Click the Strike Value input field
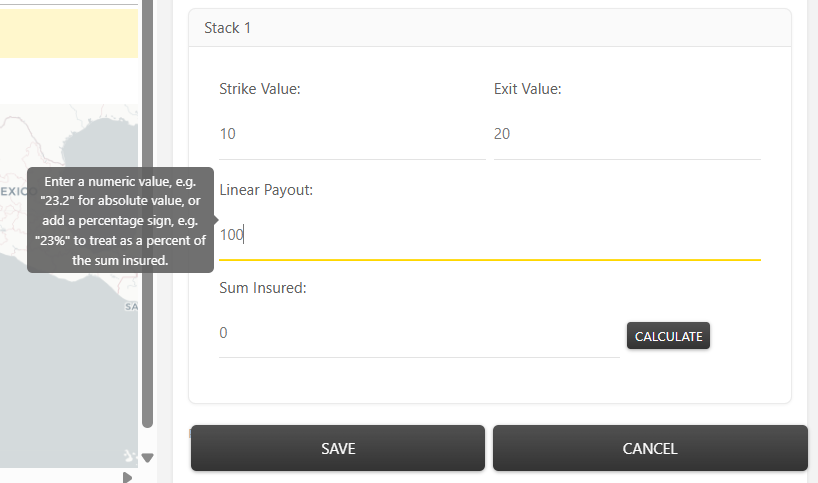 351,134
